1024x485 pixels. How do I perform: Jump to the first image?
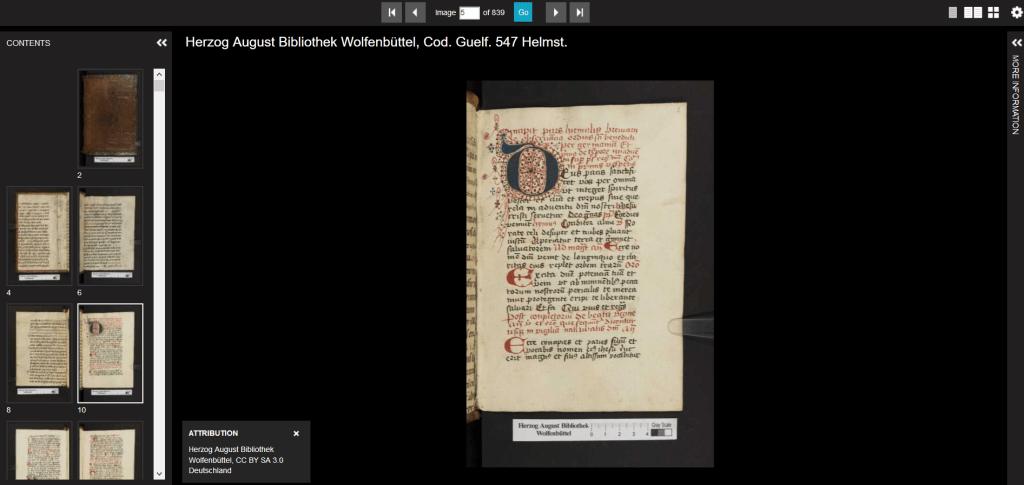click(x=391, y=12)
